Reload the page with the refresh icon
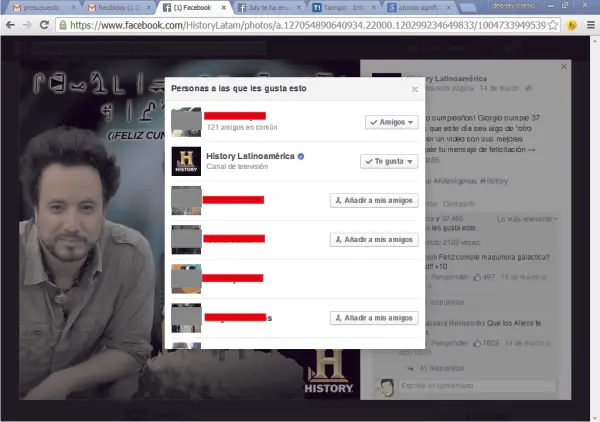 44,25
